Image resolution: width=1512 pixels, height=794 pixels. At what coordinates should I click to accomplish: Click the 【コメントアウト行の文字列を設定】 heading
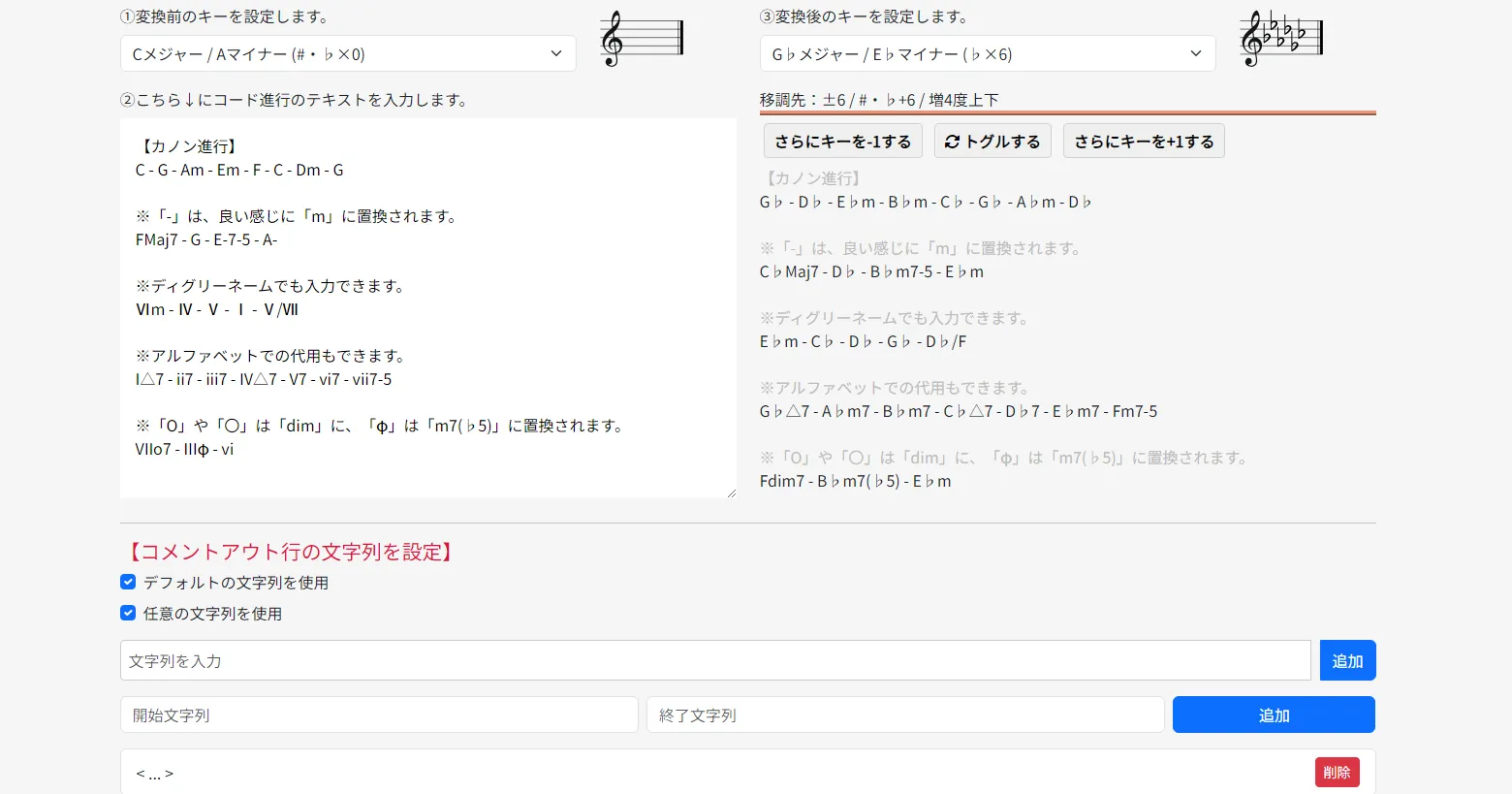tap(291, 552)
